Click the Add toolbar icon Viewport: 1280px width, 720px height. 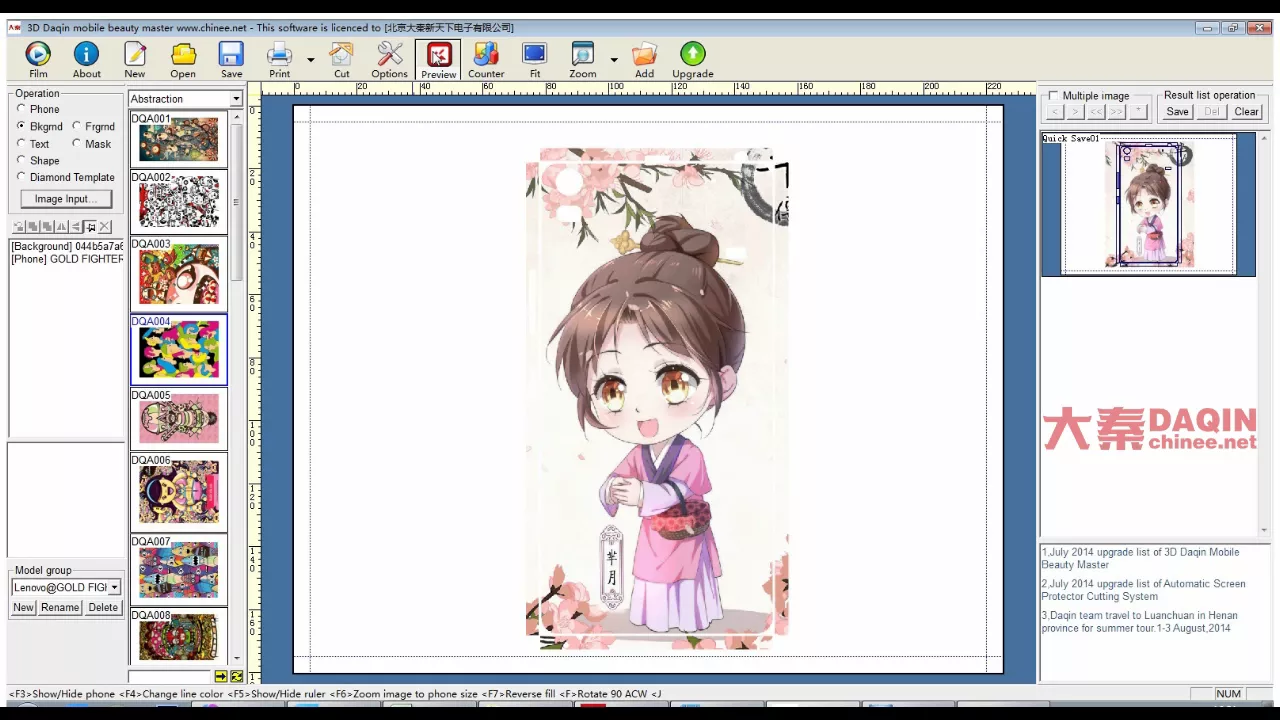[x=645, y=60]
